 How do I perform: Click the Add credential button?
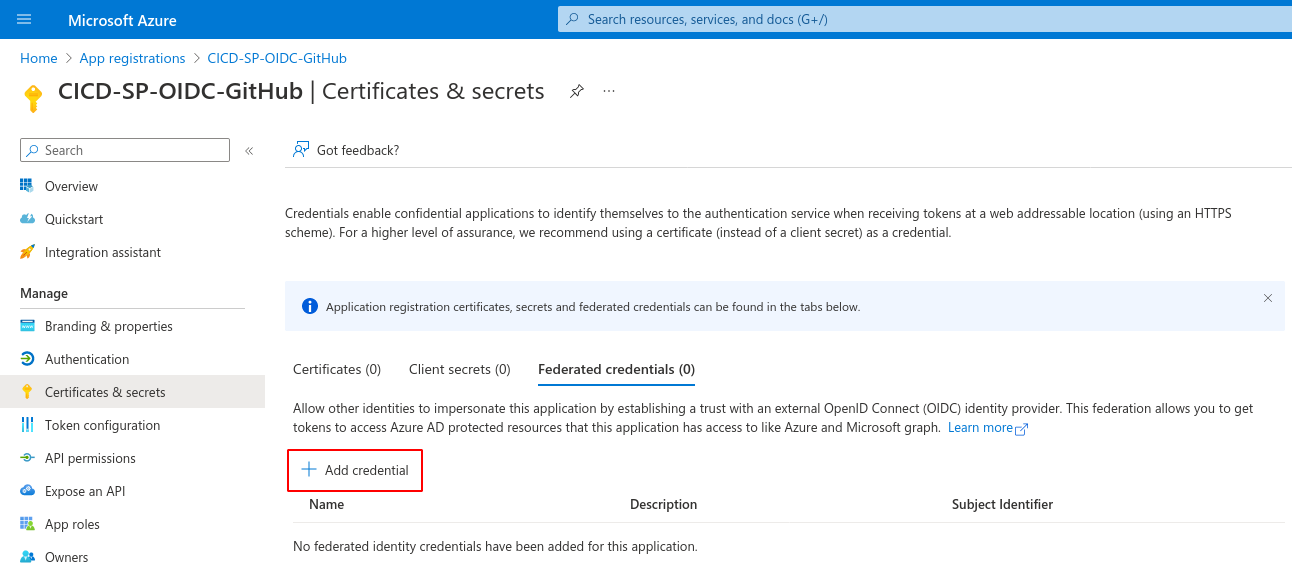pyautogui.click(x=355, y=470)
